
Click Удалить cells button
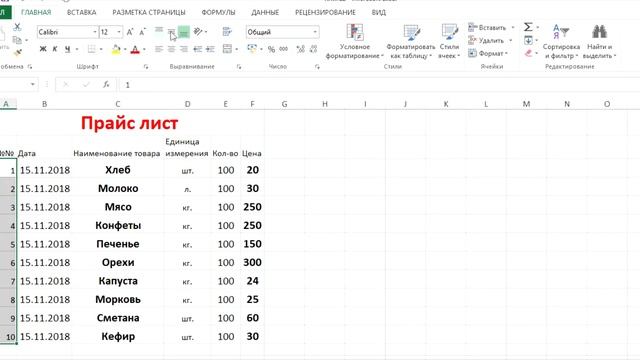coord(486,40)
